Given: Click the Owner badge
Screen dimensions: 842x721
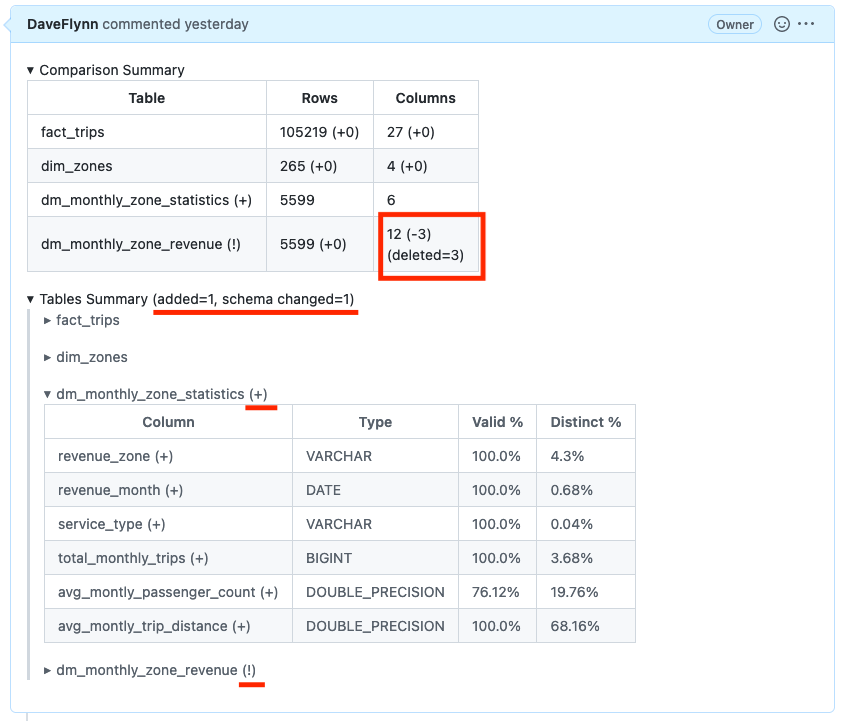Looking at the screenshot, I should coord(734,24).
